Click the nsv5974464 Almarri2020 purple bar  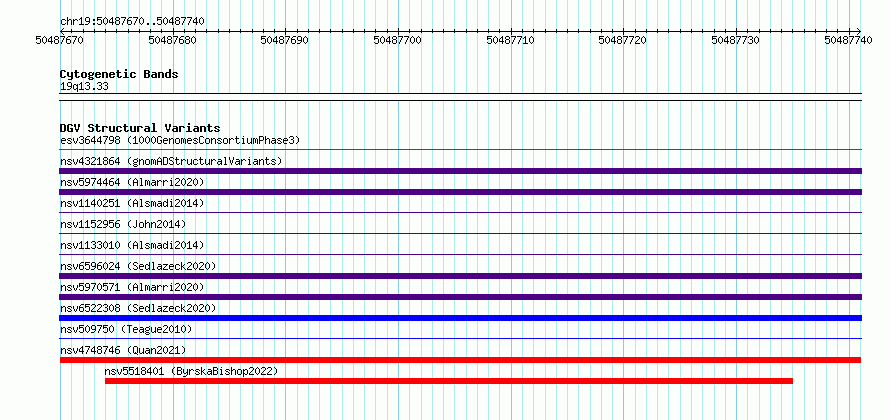461,192
